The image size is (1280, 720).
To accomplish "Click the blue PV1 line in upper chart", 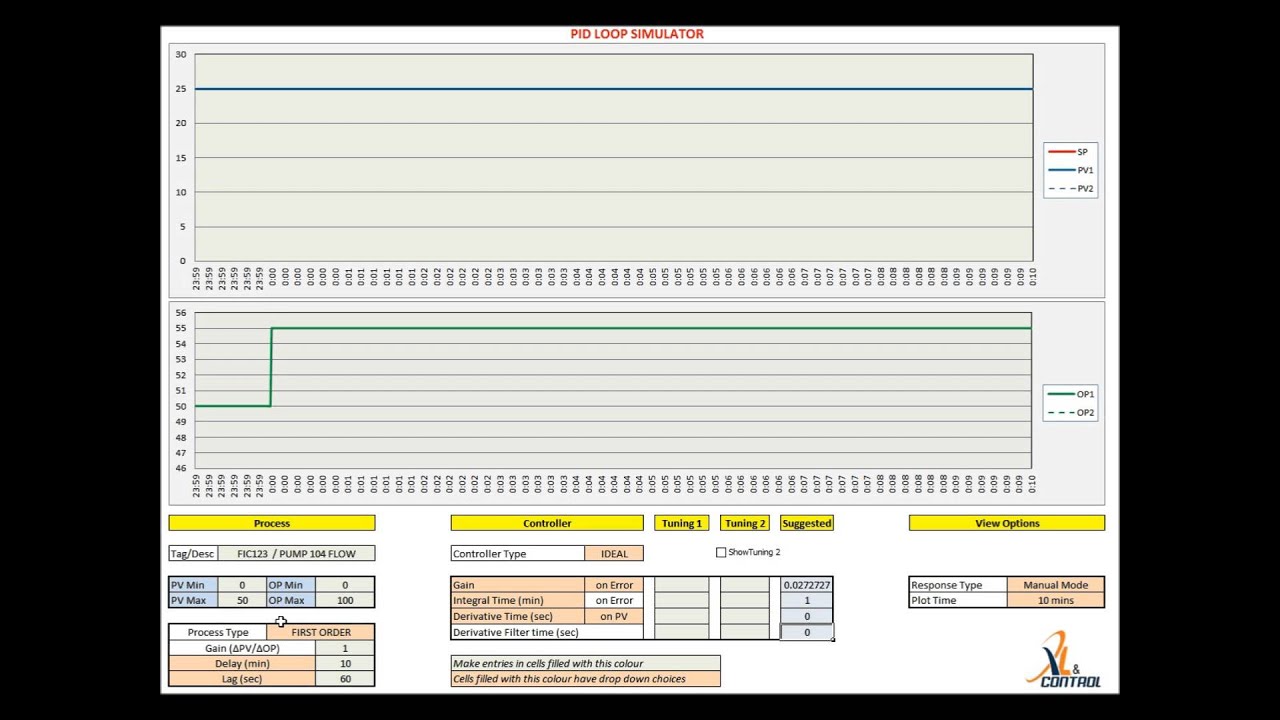I will coord(614,89).
